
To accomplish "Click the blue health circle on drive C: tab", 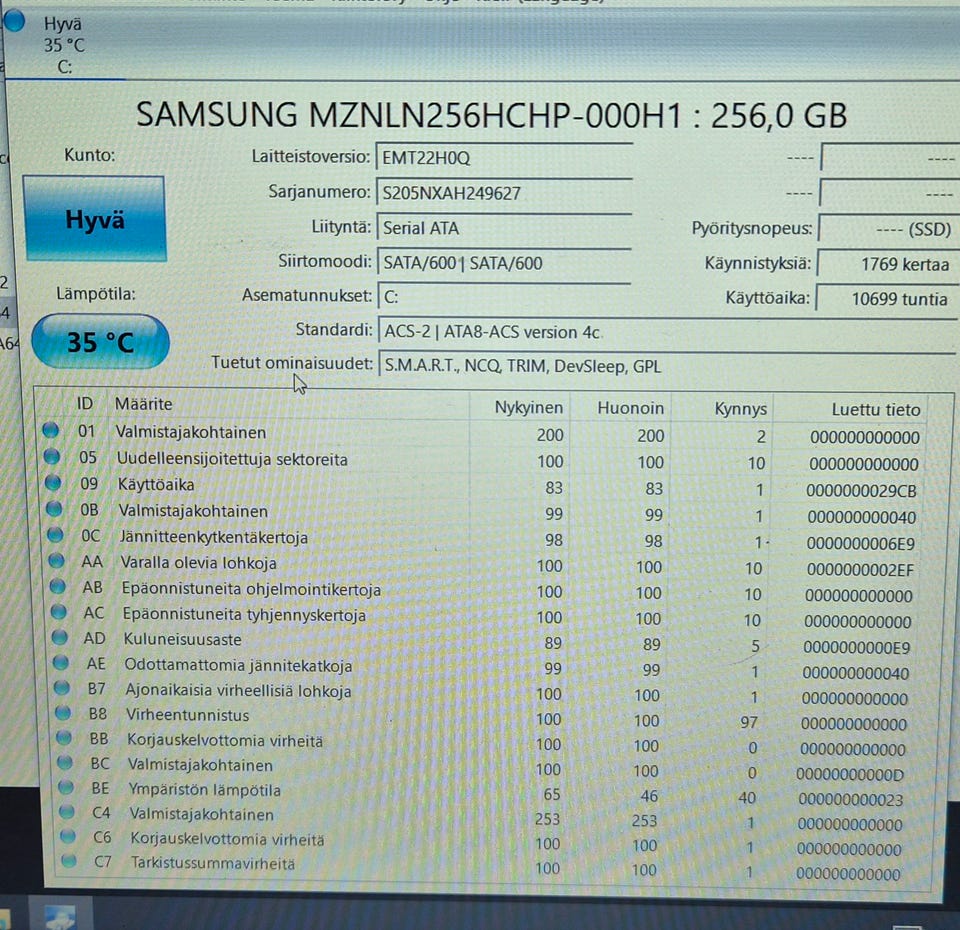I will (x=13, y=20).
